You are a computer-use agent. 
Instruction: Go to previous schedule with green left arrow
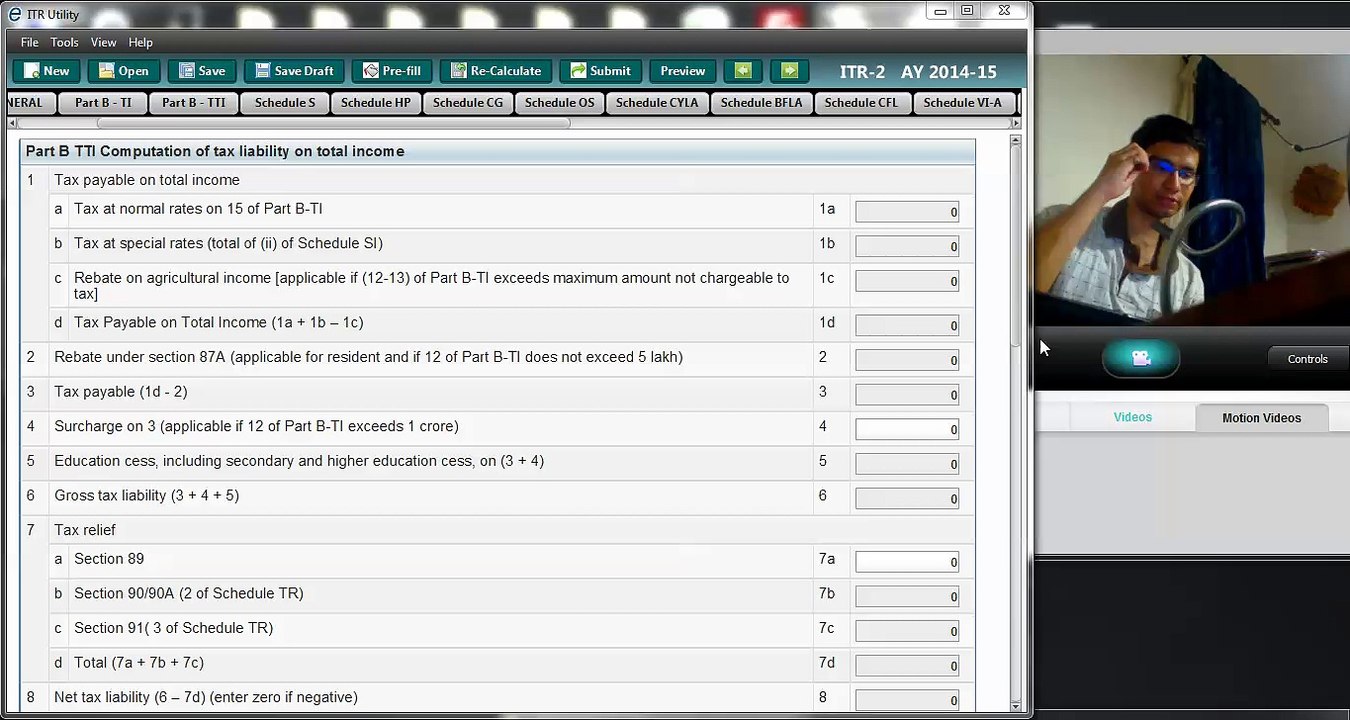click(x=743, y=71)
